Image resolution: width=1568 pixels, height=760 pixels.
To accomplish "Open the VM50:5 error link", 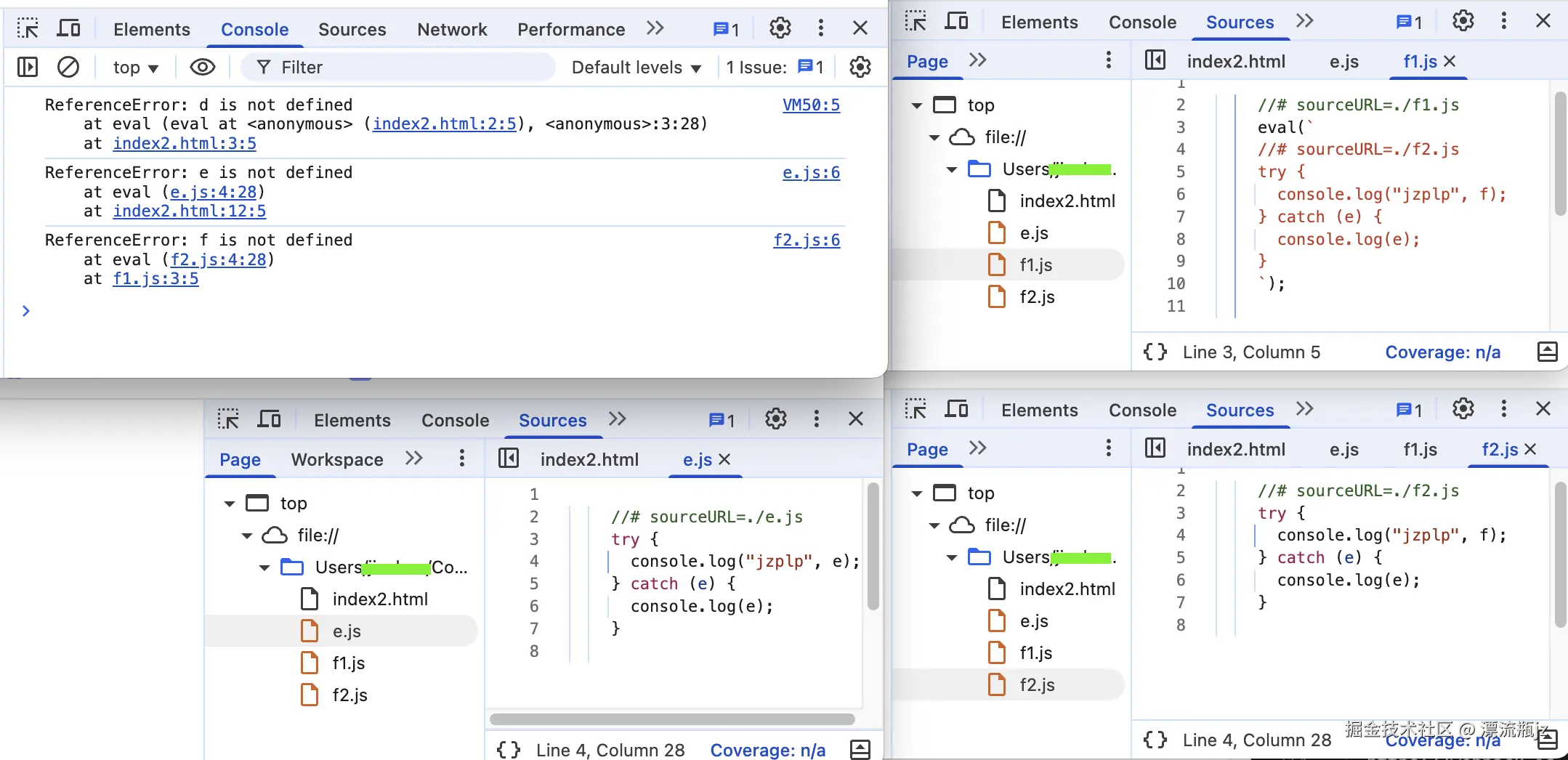I will [x=811, y=105].
